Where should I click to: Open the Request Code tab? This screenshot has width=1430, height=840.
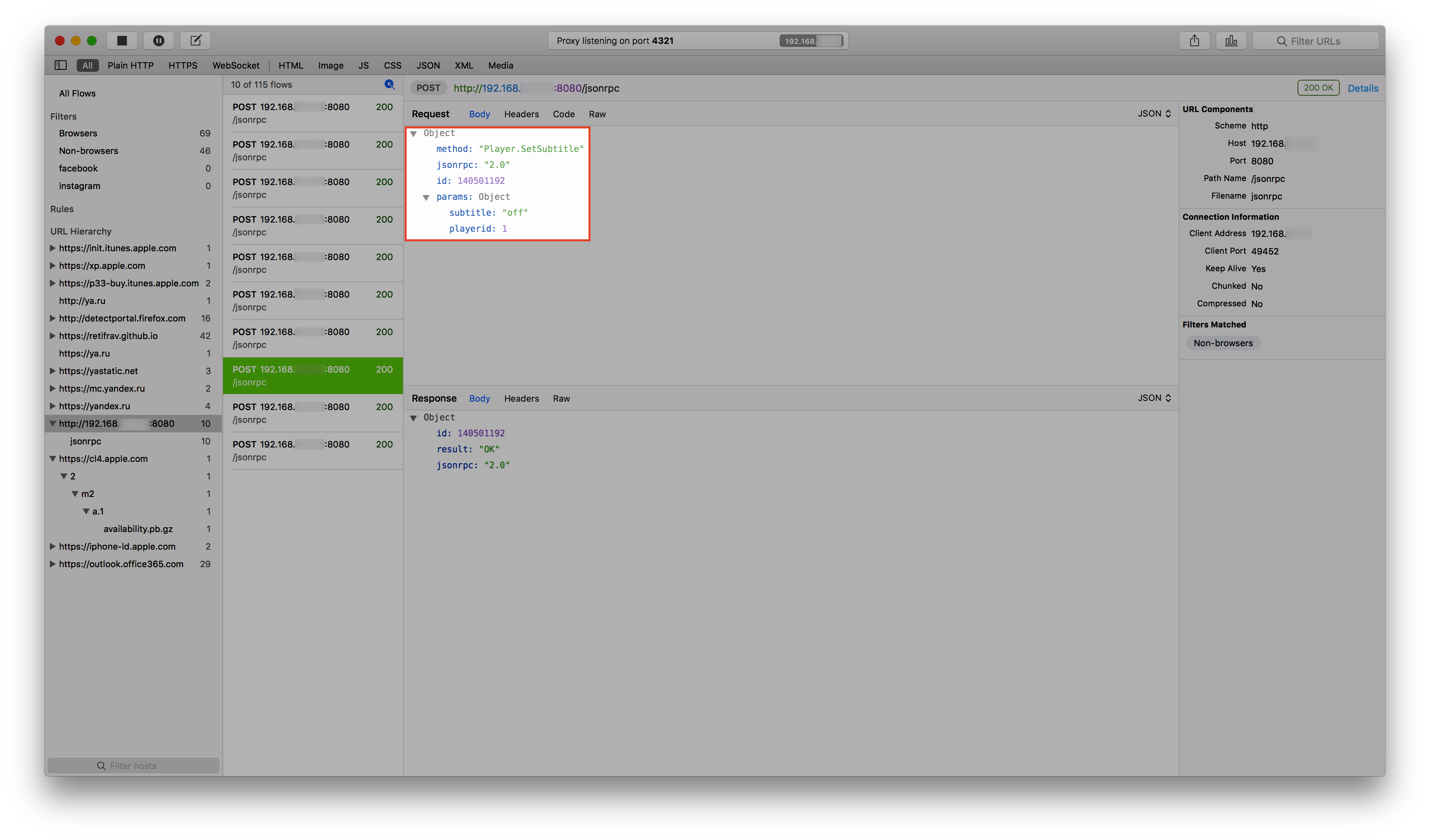(x=563, y=114)
